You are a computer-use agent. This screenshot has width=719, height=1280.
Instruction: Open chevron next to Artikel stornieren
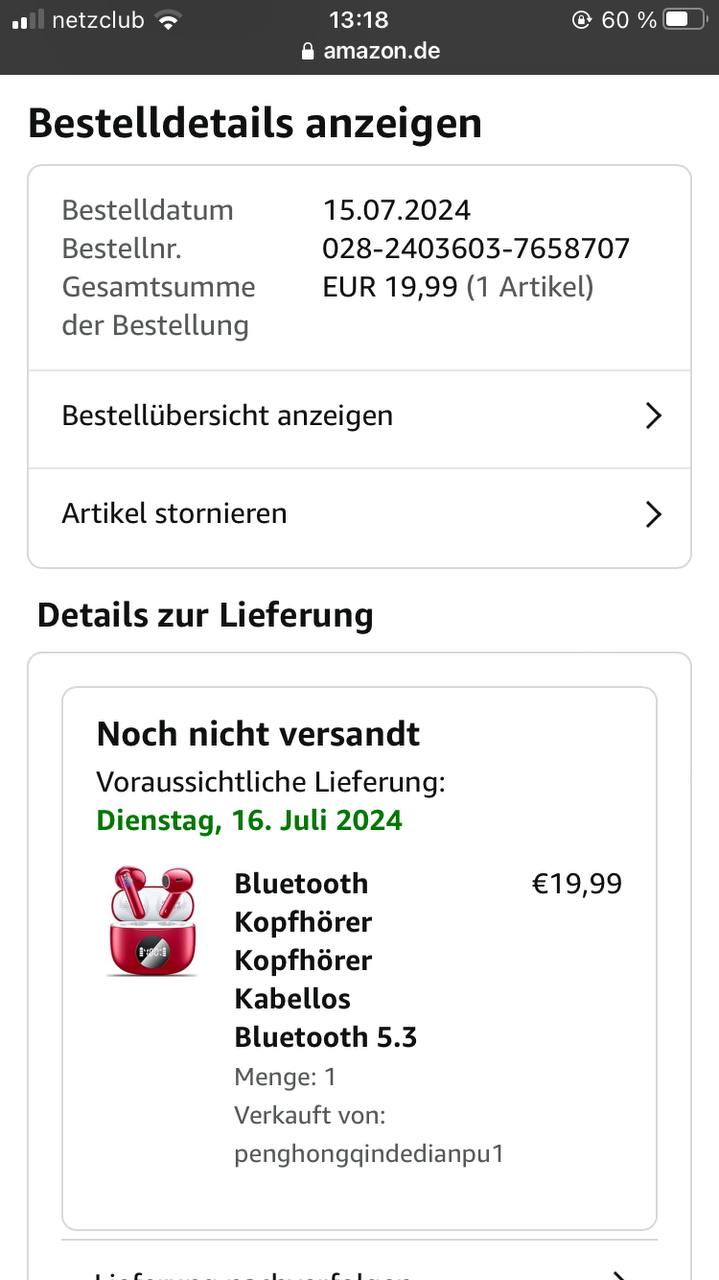pyautogui.click(x=653, y=514)
